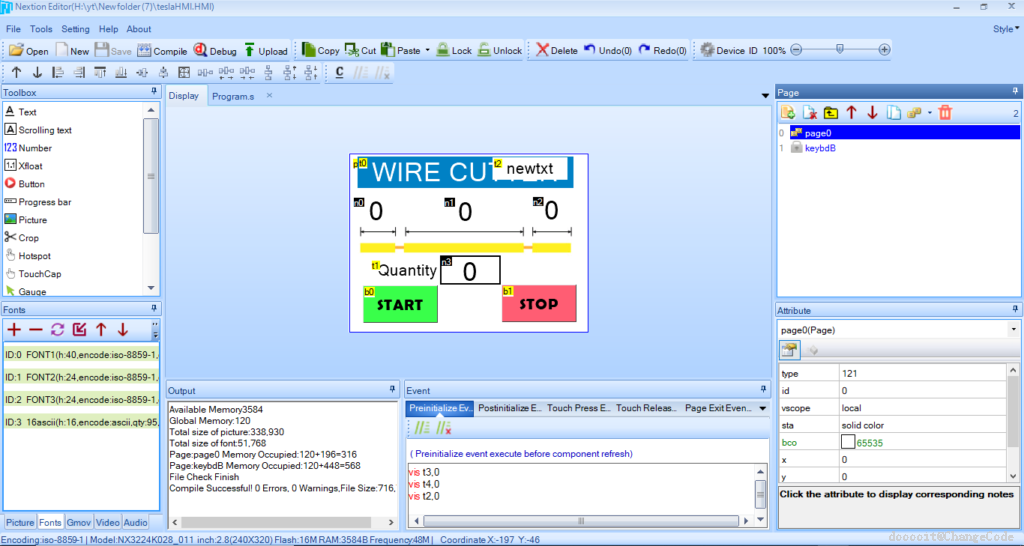Open the Tools menu

coord(41,29)
